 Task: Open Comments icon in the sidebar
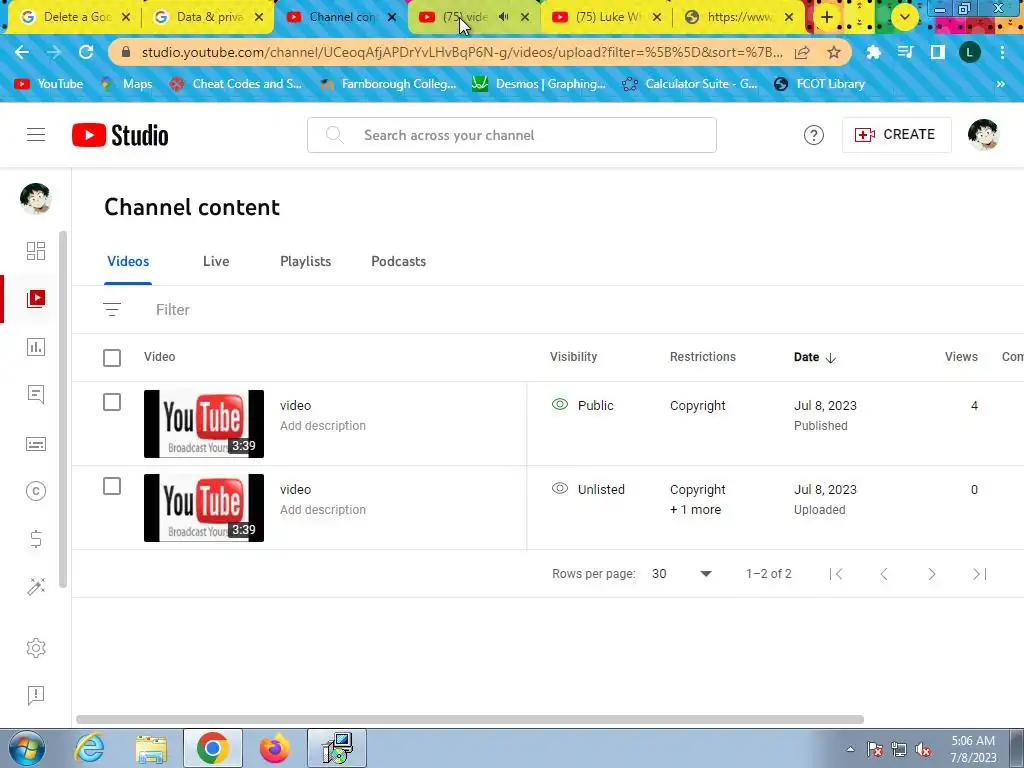[x=36, y=394]
